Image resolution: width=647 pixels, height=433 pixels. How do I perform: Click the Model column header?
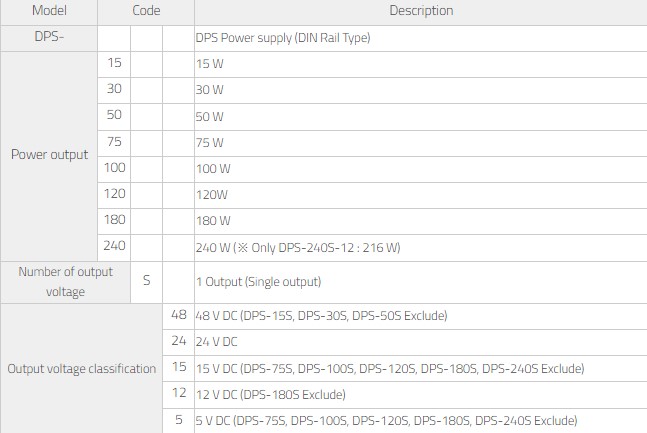coord(49,11)
